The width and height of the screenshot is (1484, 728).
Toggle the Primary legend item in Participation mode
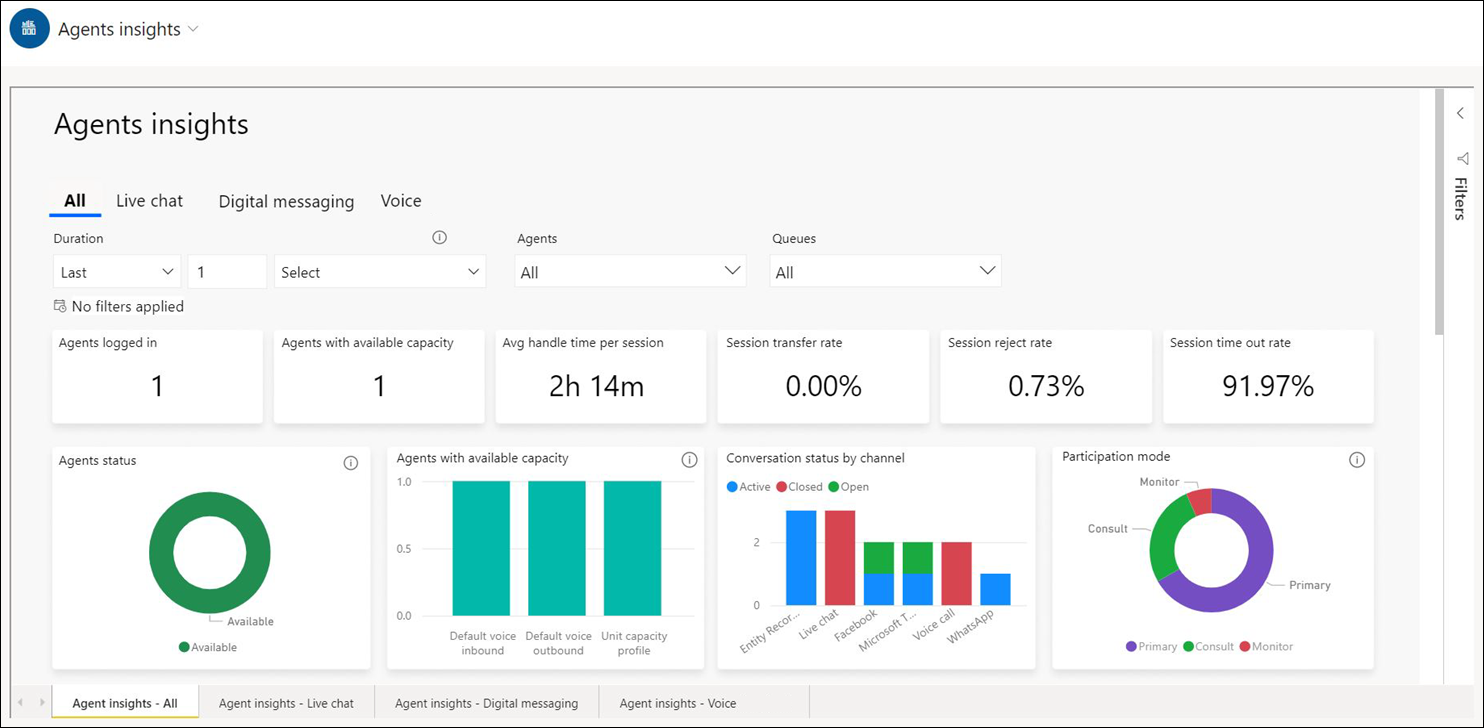1151,646
